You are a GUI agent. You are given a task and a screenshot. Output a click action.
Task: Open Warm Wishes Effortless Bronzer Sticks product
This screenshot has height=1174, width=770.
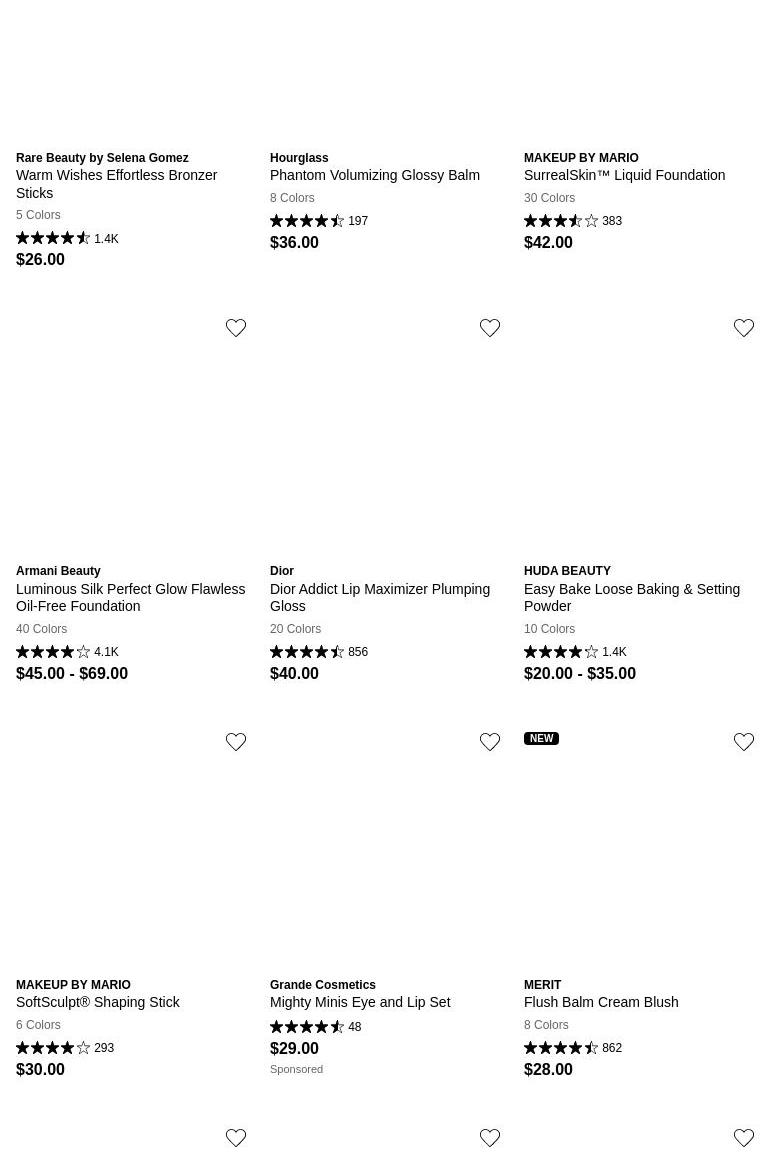tap(116, 184)
